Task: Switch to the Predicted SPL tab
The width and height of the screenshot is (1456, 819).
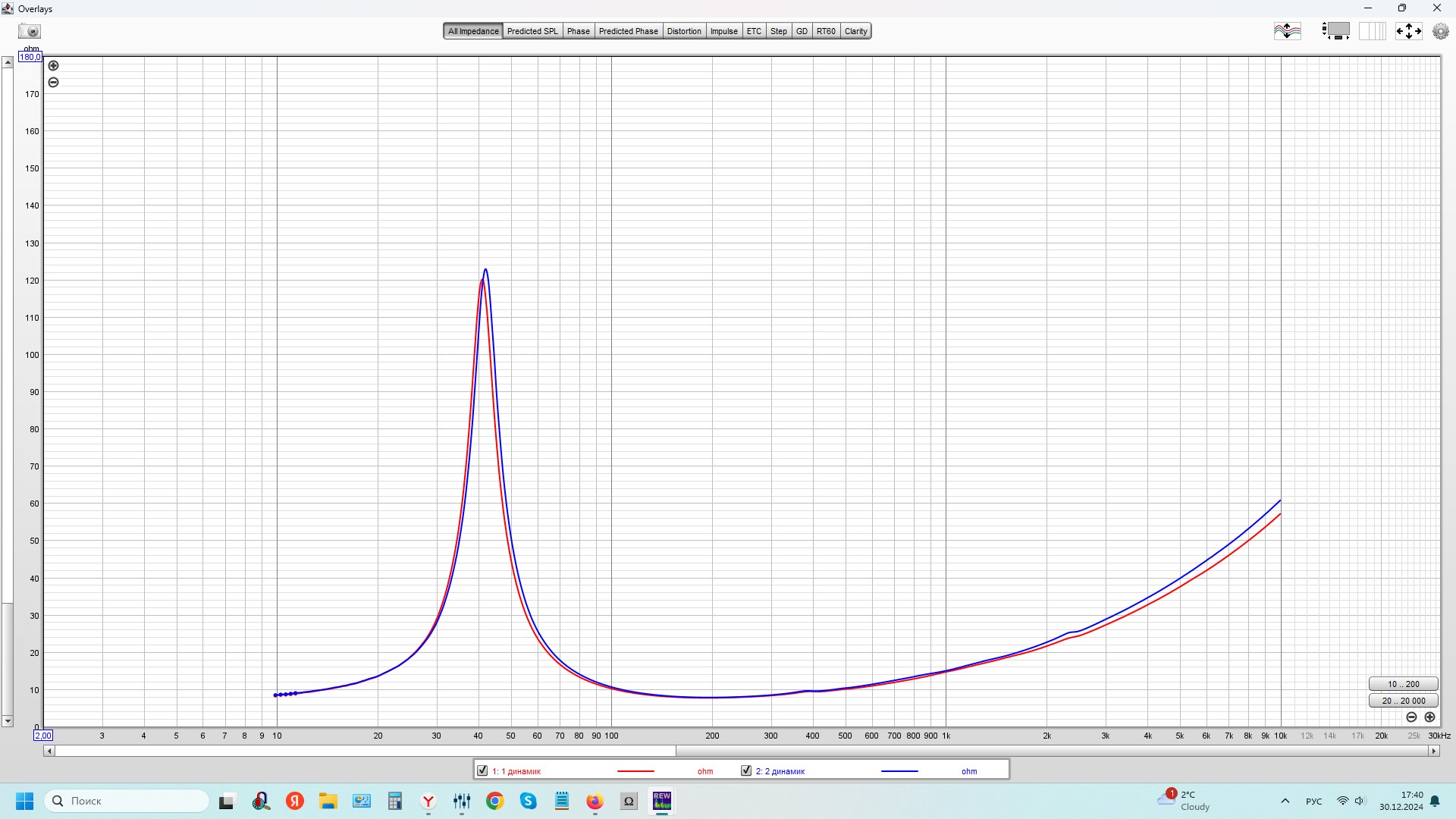Action: (x=532, y=31)
